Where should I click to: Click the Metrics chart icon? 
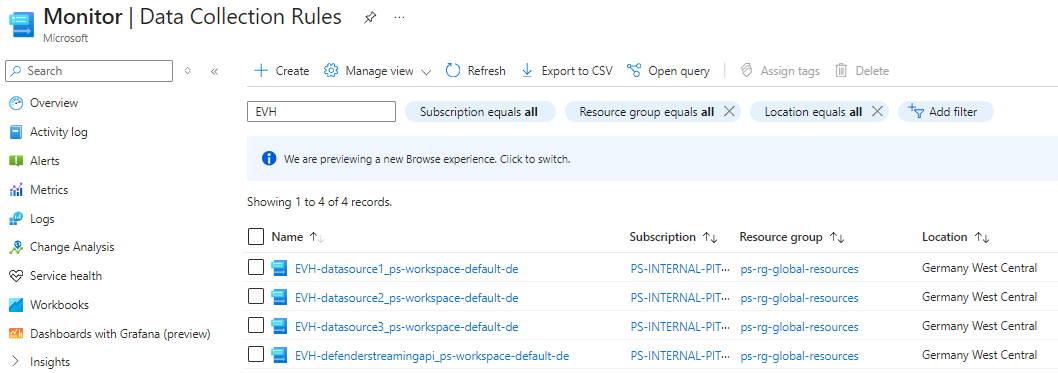coord(16,190)
